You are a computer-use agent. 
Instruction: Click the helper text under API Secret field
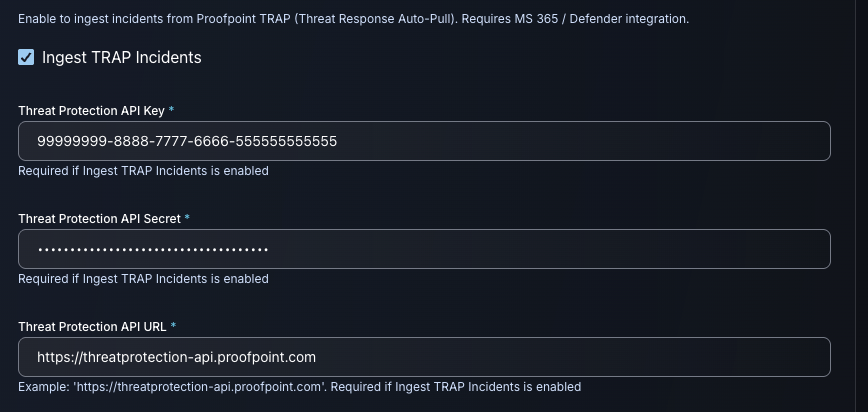click(143, 279)
